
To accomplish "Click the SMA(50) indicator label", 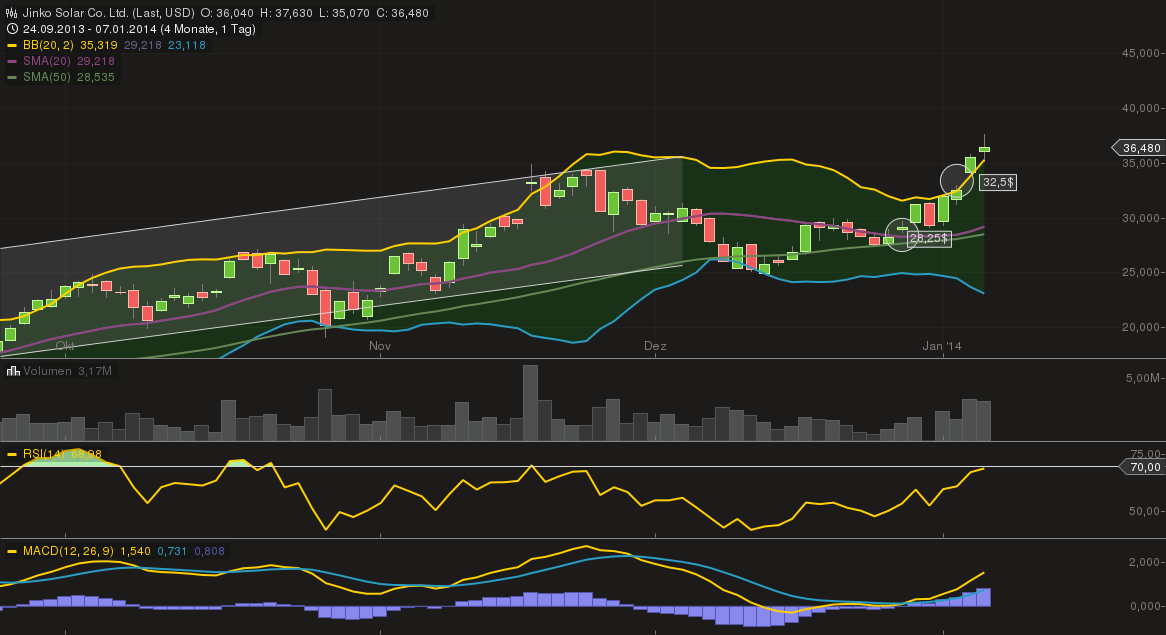I will (48, 77).
